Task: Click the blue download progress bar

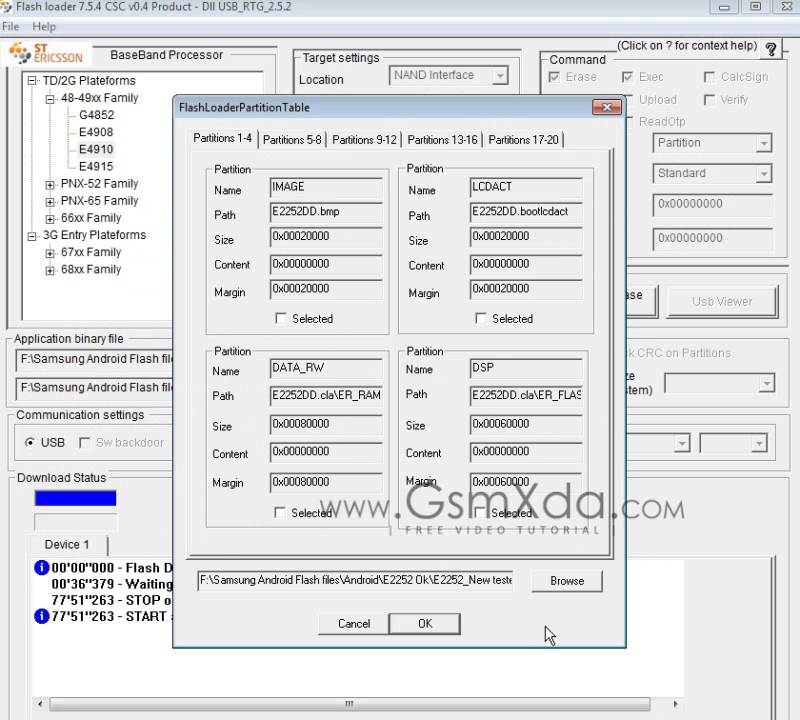Action: tap(76, 498)
